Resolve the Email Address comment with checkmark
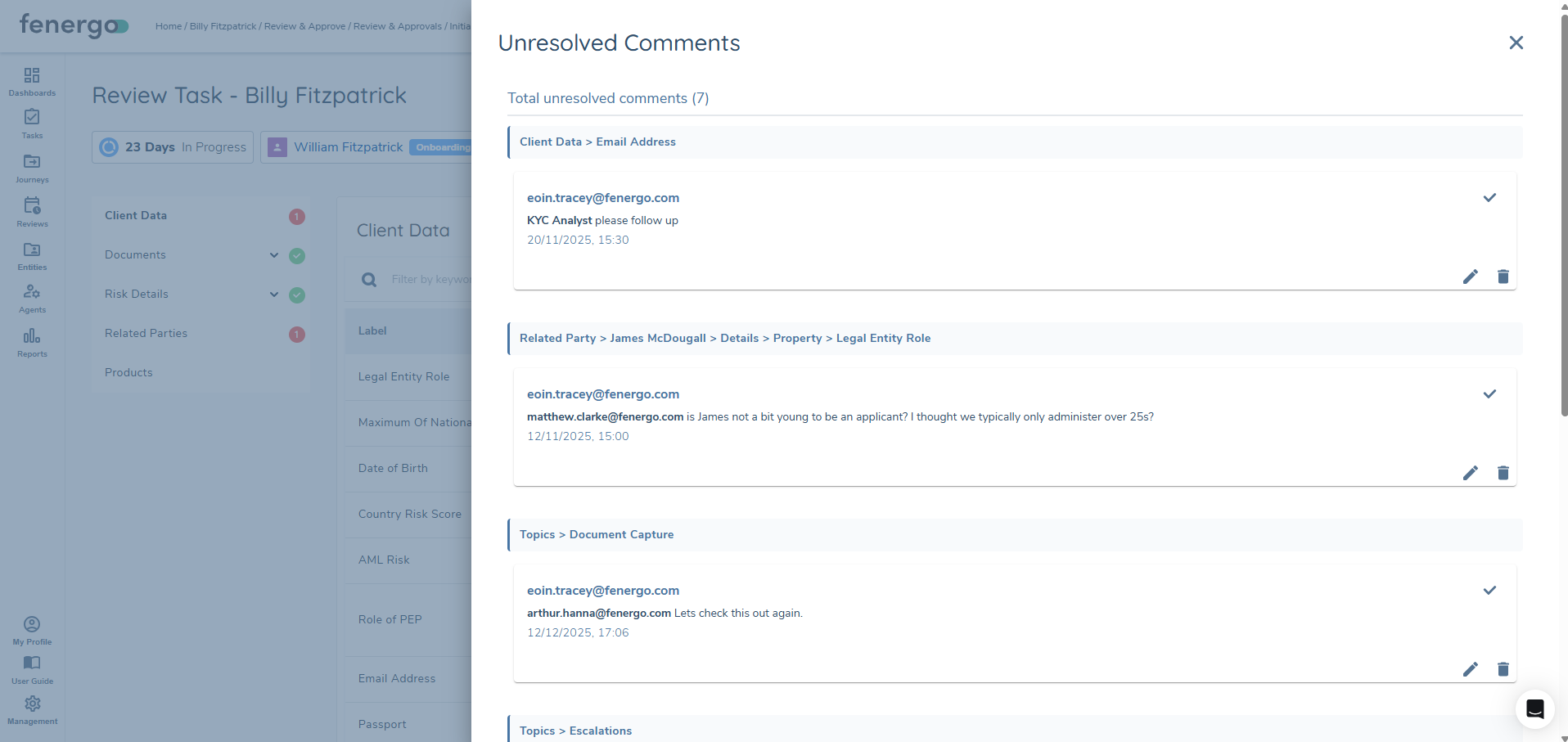The width and height of the screenshot is (1568, 742). [1489, 197]
